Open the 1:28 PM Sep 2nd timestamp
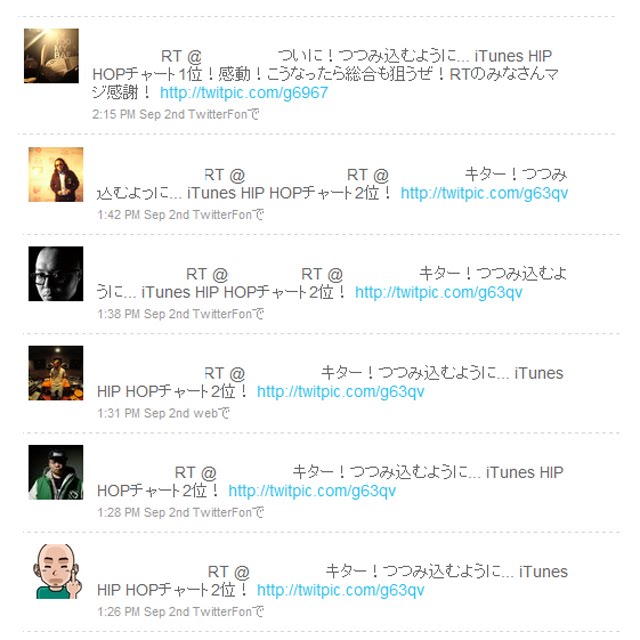 143,512
